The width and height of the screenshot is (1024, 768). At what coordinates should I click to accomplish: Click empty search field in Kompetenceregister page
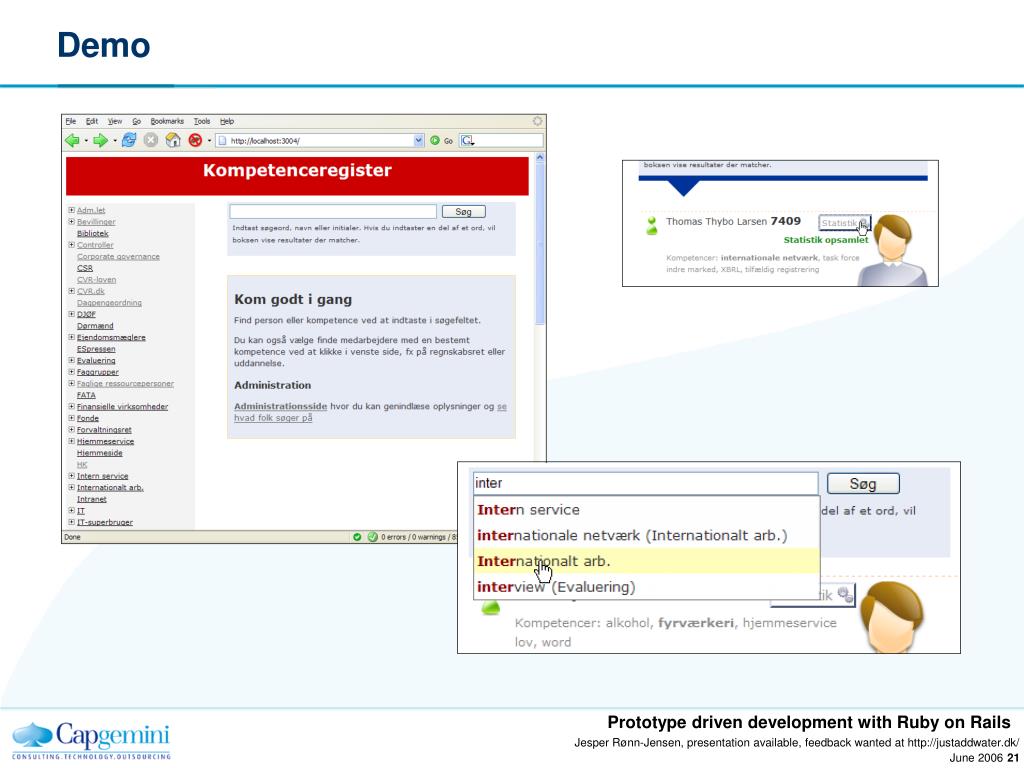coord(333,212)
